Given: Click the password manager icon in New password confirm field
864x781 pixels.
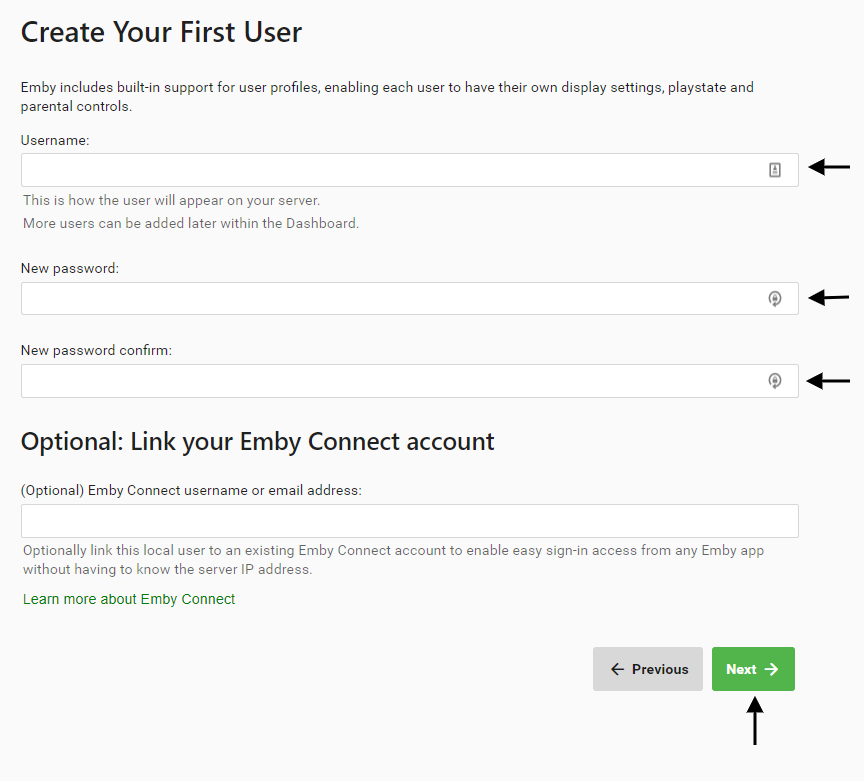Looking at the screenshot, I should tap(775, 381).
